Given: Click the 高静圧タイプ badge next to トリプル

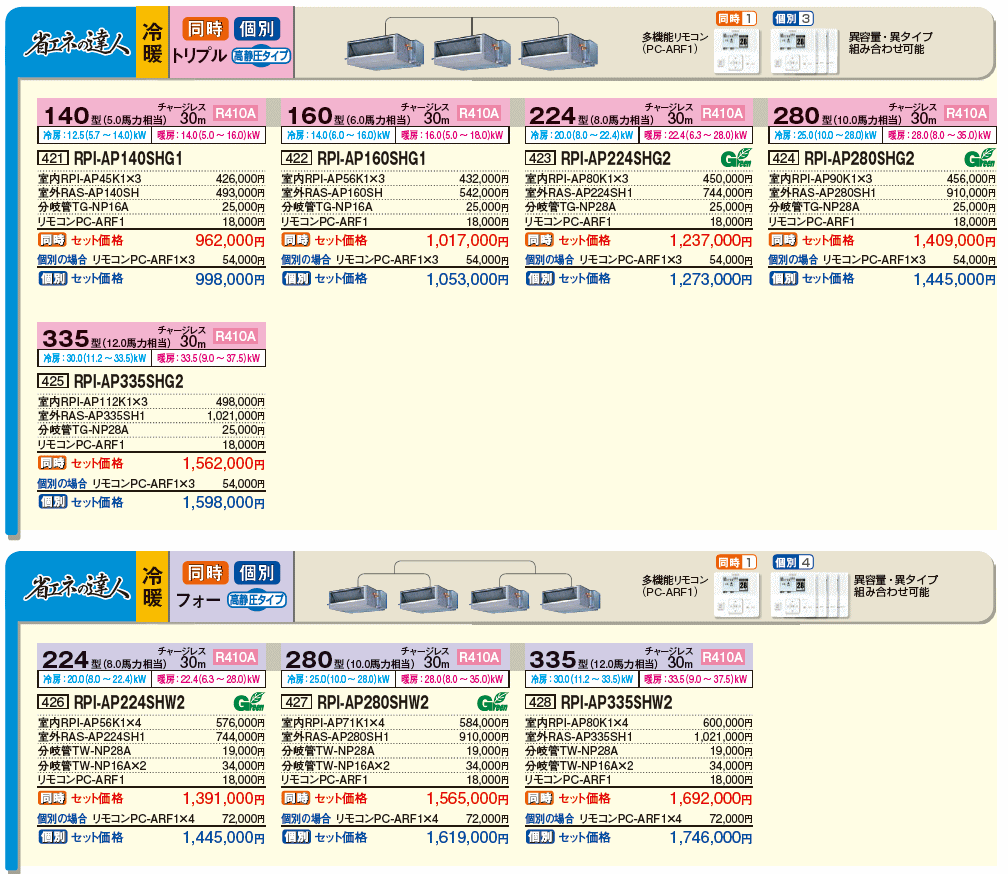Looking at the screenshot, I should (x=261, y=56).
